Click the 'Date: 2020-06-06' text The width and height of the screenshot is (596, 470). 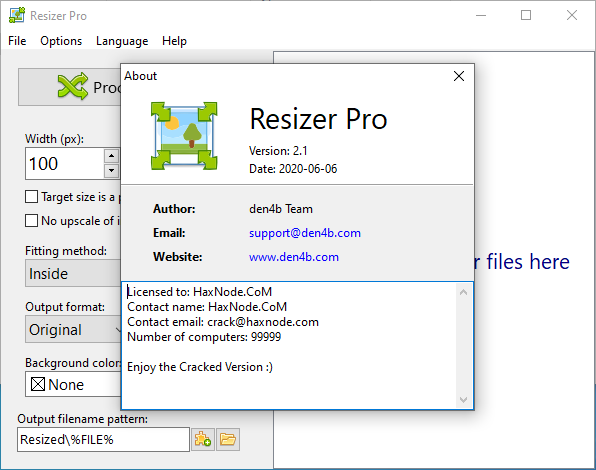click(x=293, y=169)
